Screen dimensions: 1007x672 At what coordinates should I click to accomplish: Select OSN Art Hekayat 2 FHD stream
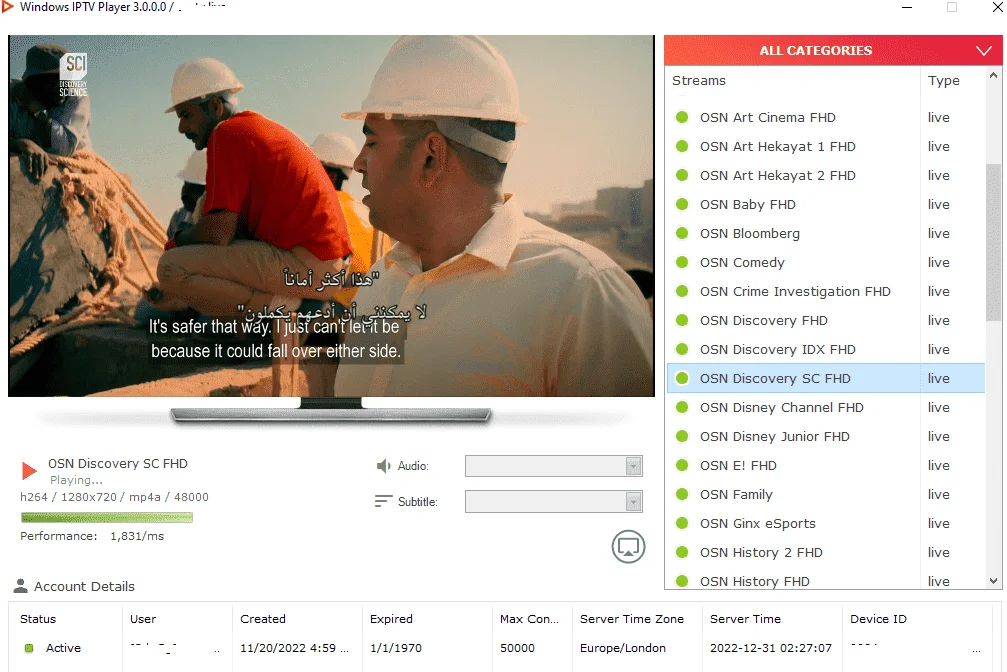pyautogui.click(x=825, y=175)
